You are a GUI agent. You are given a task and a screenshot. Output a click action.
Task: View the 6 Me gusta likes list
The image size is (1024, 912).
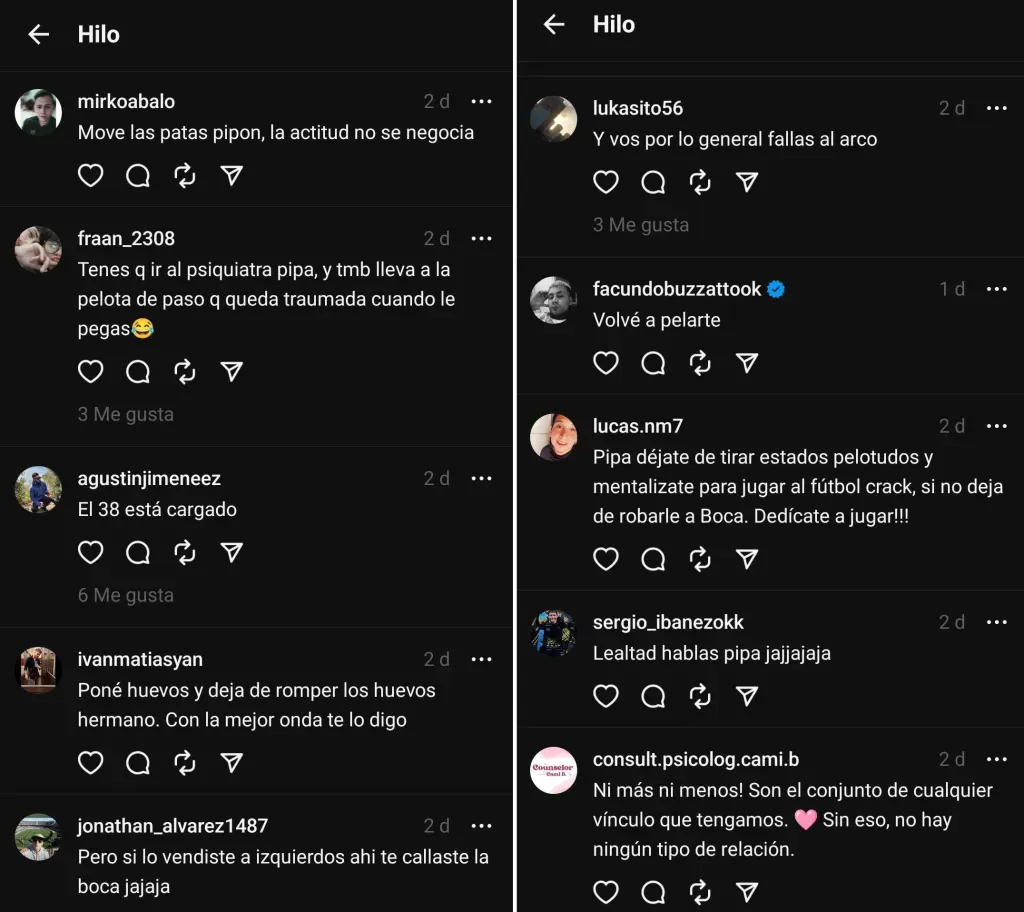[126, 595]
